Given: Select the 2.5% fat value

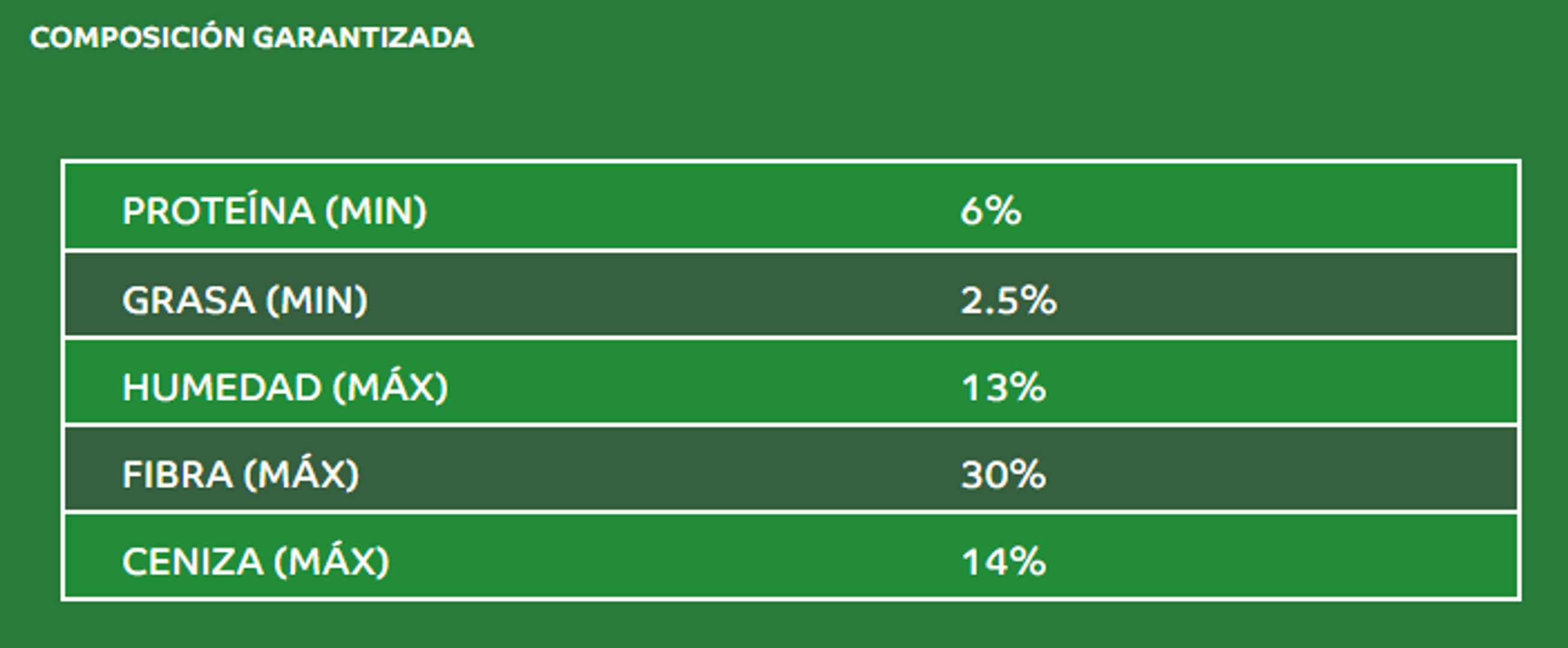Looking at the screenshot, I should click(1008, 300).
